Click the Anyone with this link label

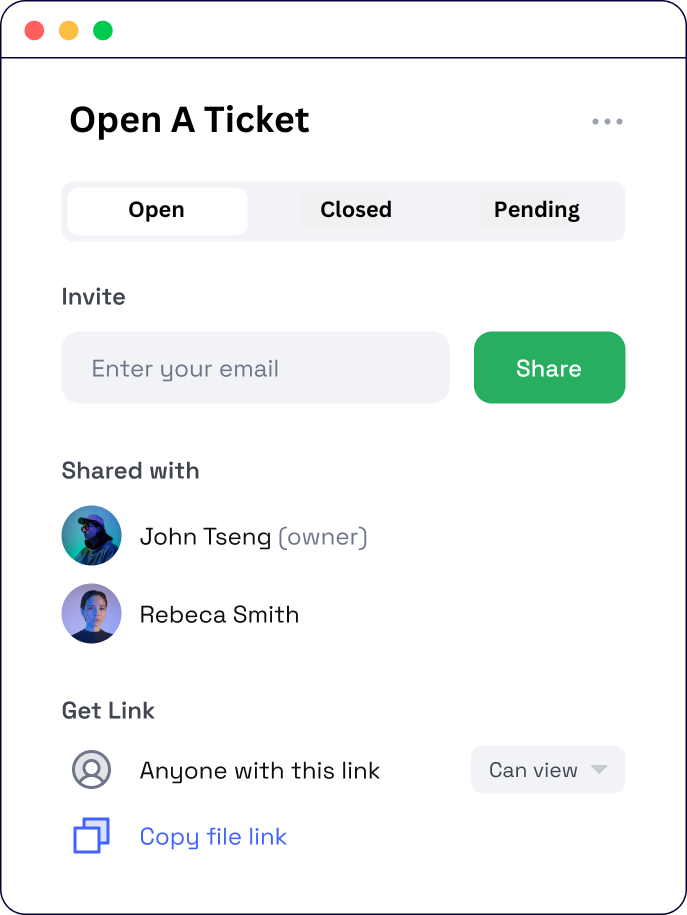tap(260, 771)
